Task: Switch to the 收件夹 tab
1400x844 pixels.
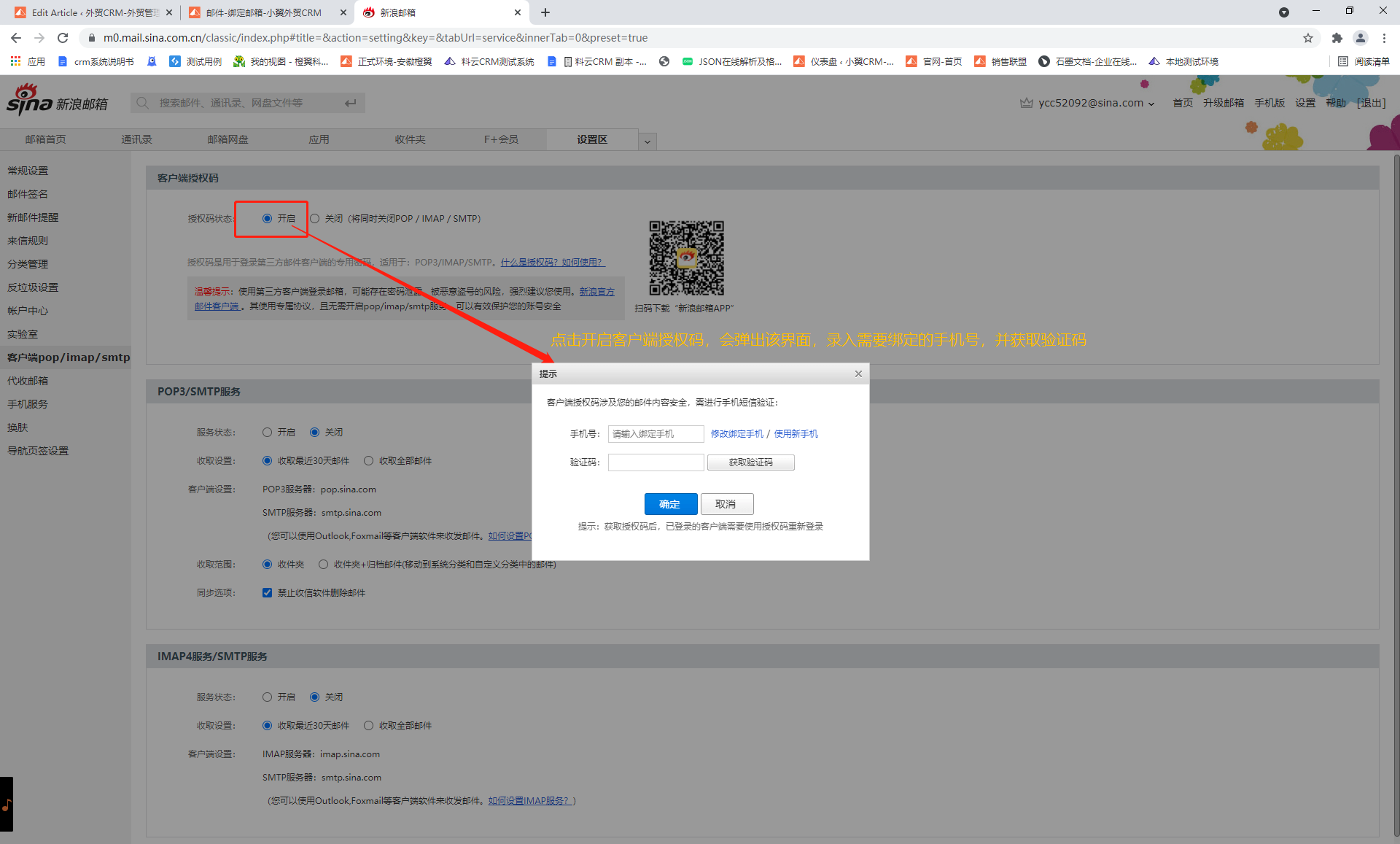Action: click(x=410, y=139)
